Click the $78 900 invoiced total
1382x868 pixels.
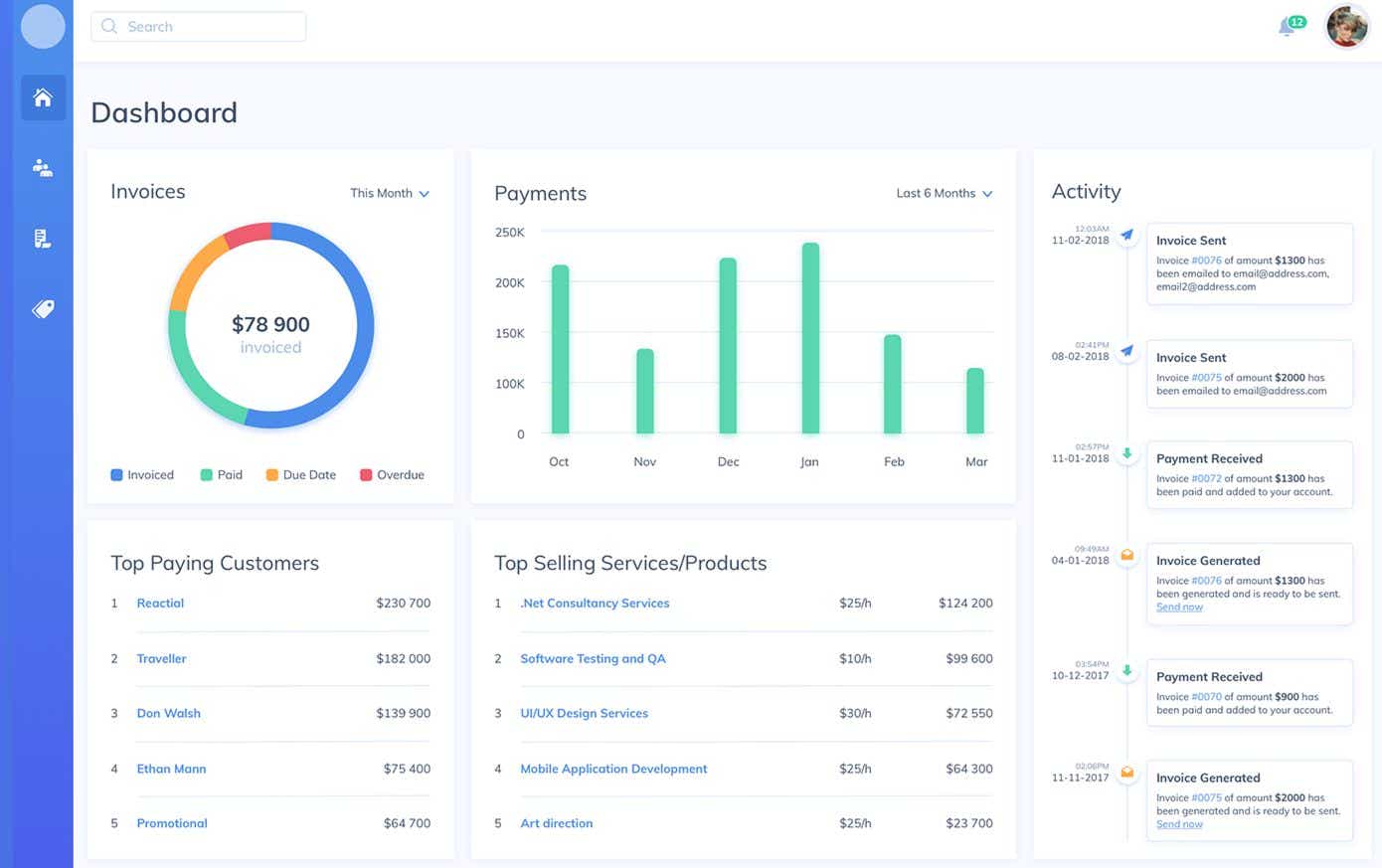(270, 325)
